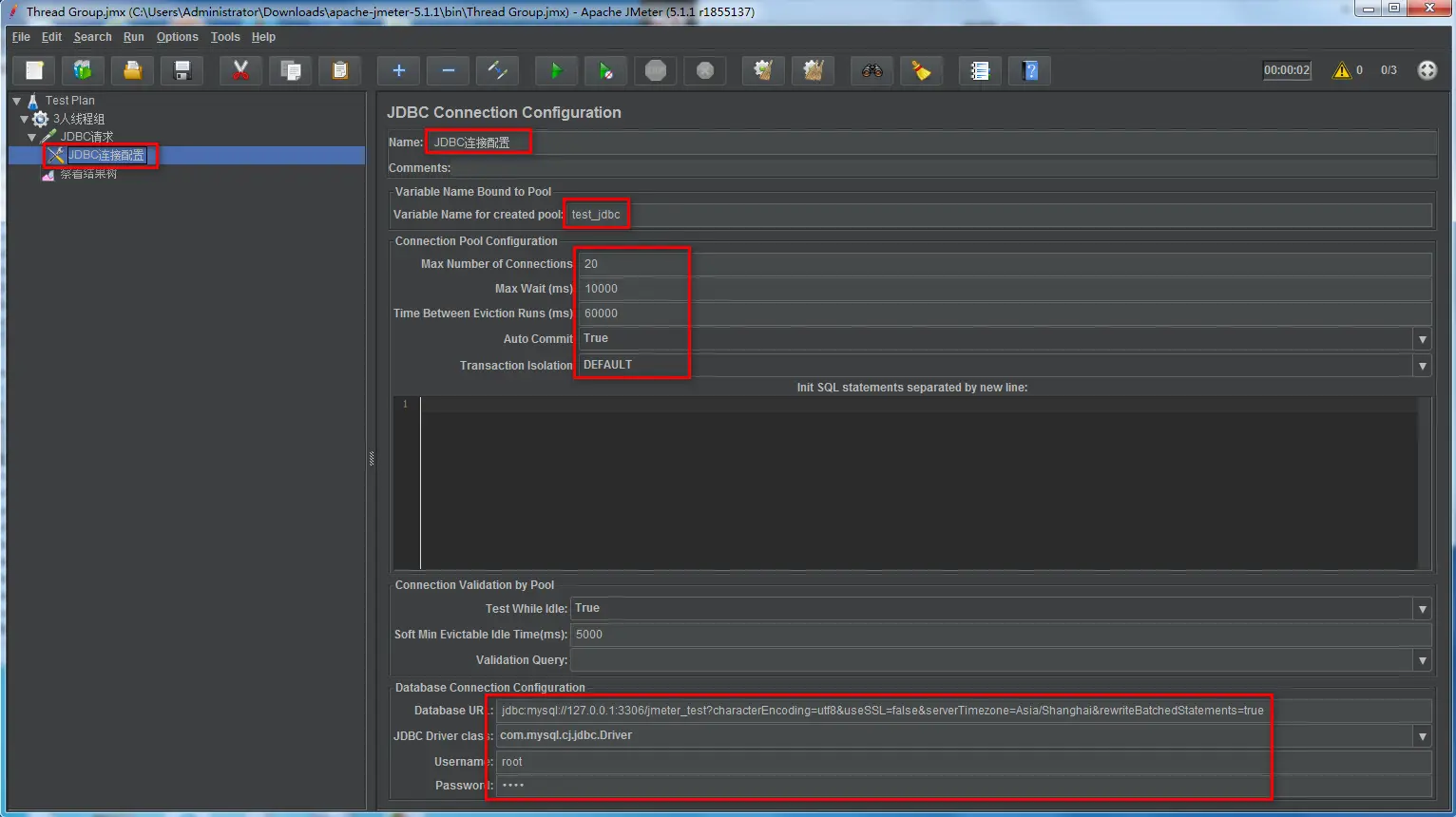1456x817 pixels.
Task: Collapse the JDBC请求 tree node
Action: click(x=32, y=137)
